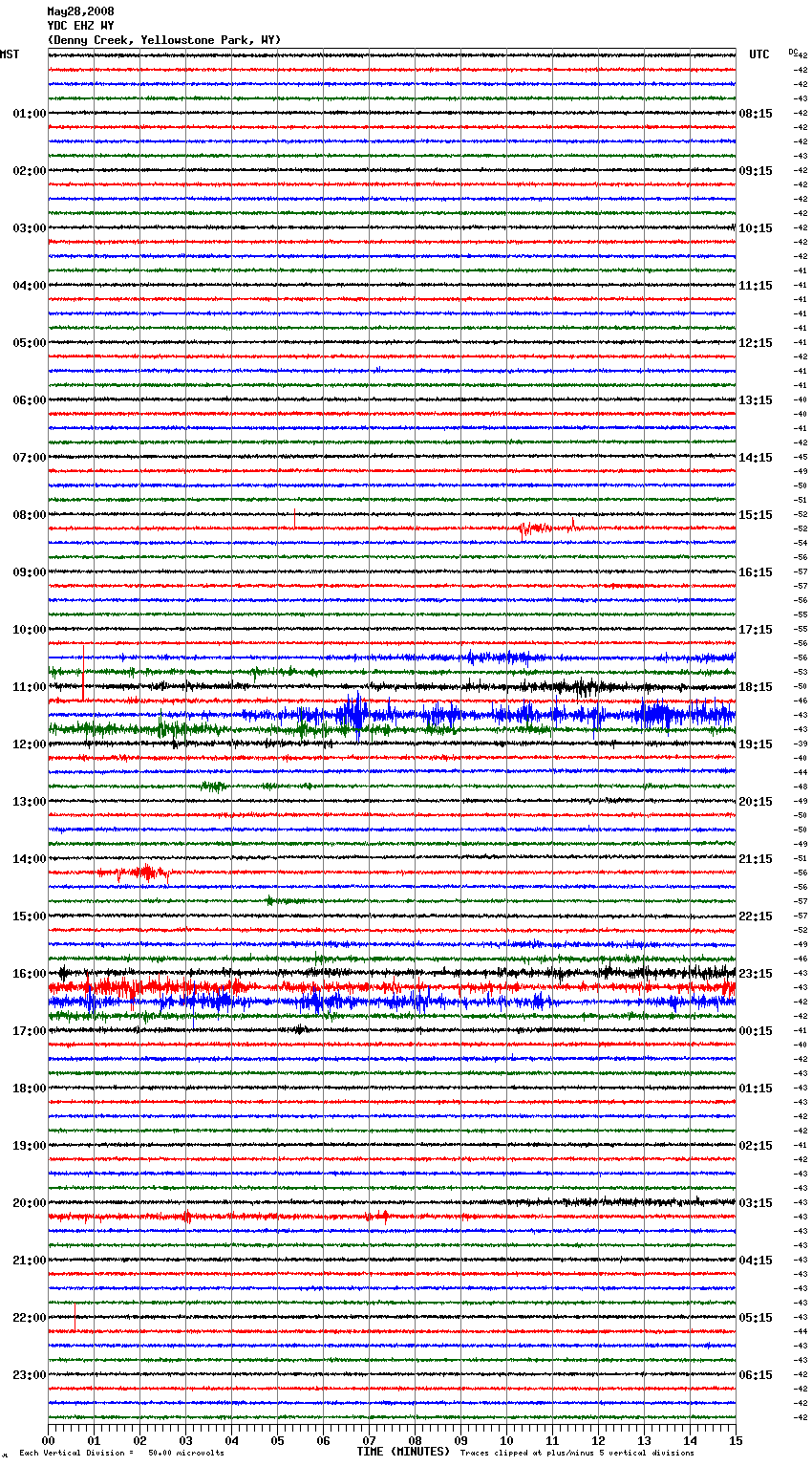
Task: Click the 18:15 UTC time label
Action: (x=756, y=687)
